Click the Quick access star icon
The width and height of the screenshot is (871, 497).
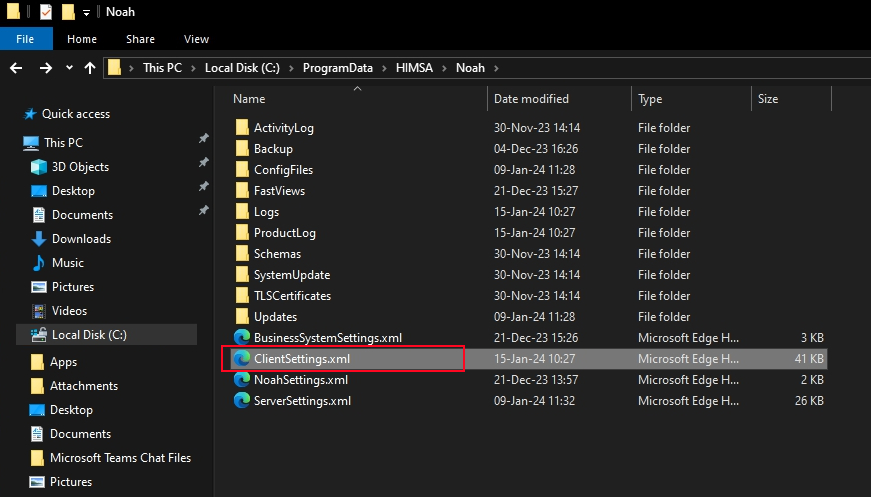click(30, 114)
